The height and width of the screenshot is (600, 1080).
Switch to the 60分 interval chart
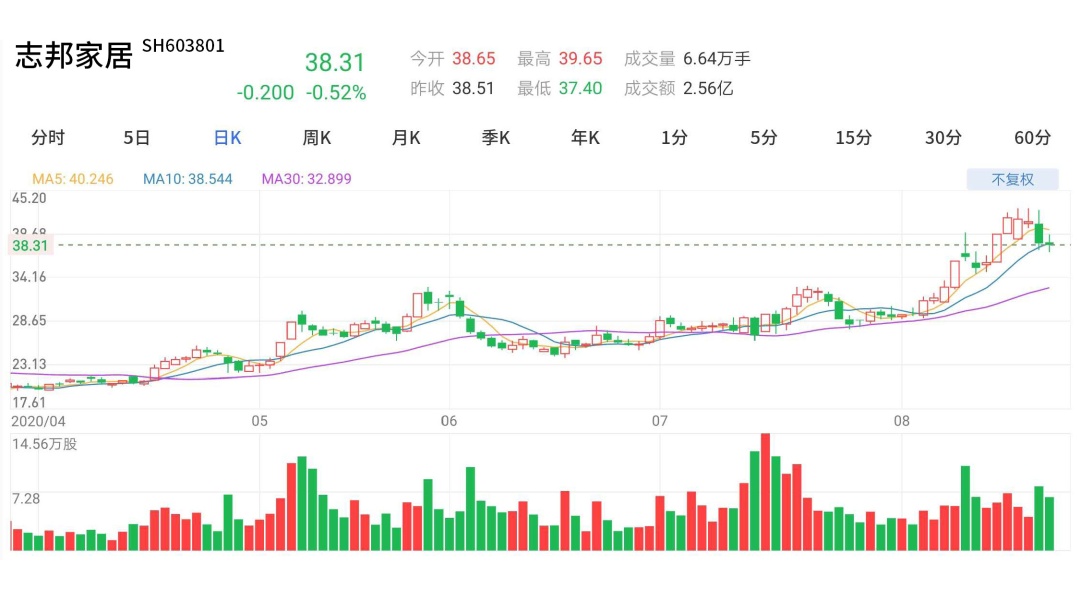1032,138
